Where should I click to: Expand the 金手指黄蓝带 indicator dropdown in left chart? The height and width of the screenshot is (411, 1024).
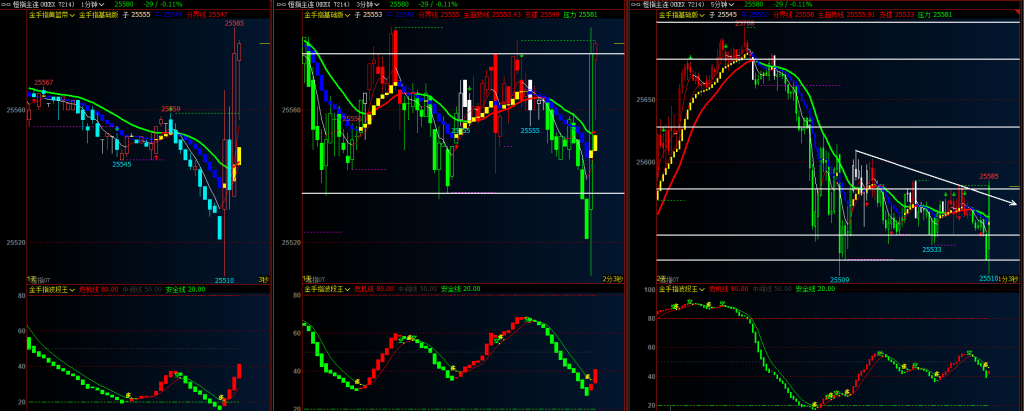(52, 14)
